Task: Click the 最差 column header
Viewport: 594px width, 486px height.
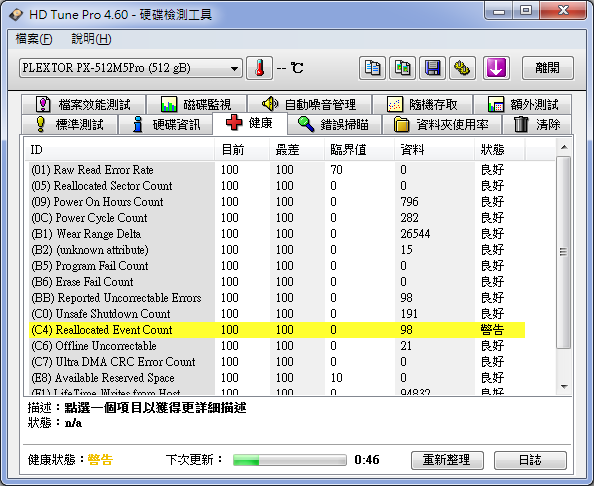Action: pos(297,150)
